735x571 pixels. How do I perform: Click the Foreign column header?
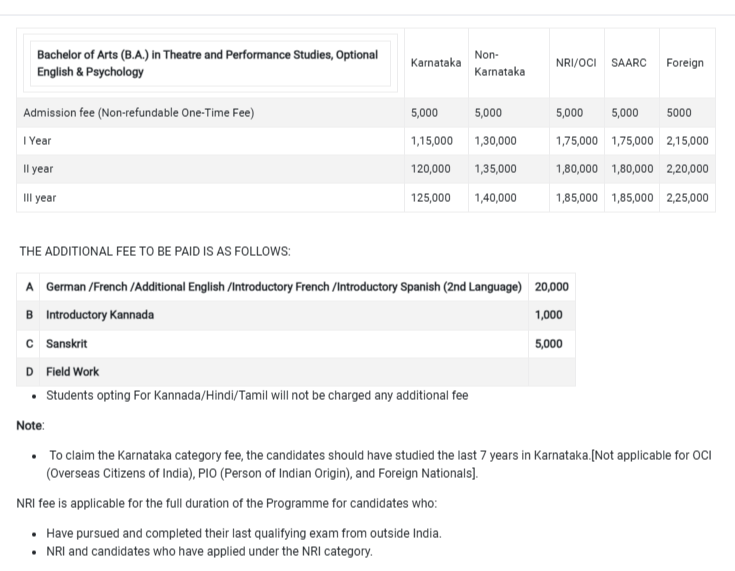684,63
